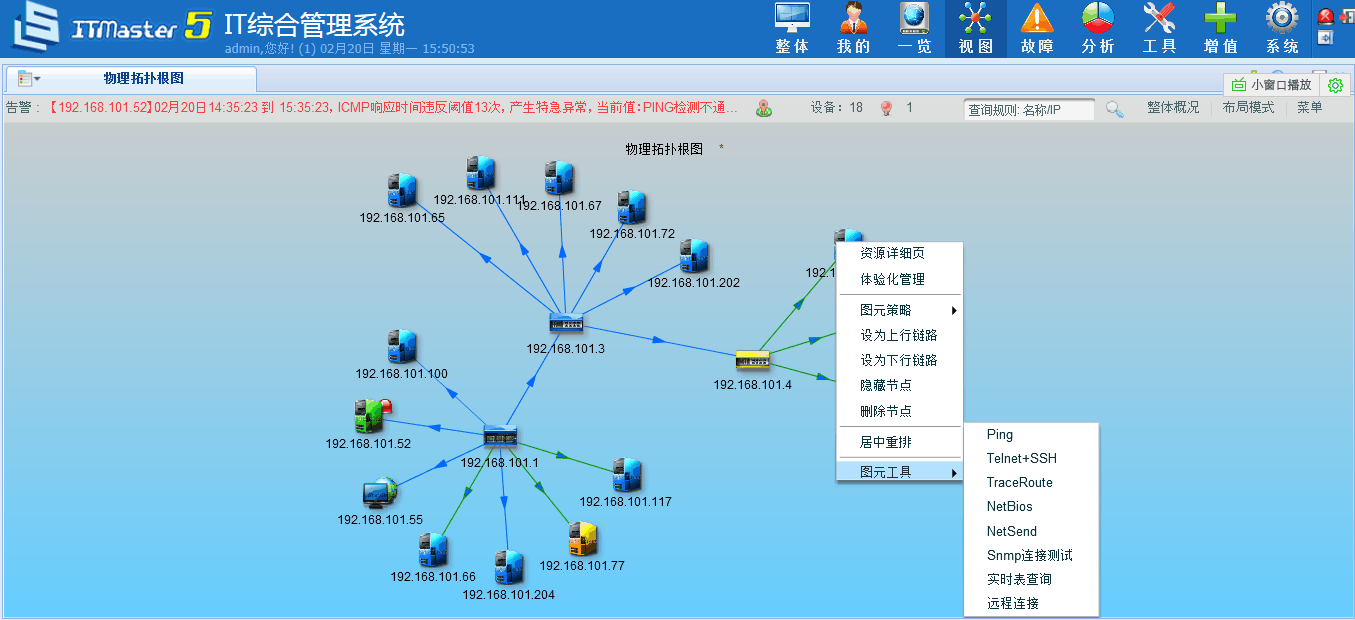Click the green gear settings icon

[1335, 86]
